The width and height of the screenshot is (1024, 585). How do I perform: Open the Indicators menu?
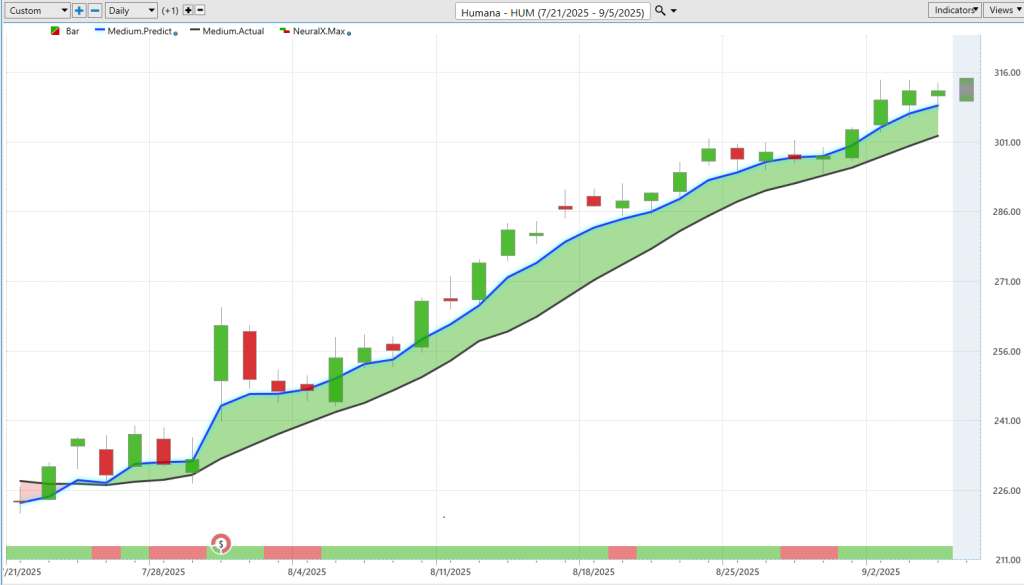[x=954, y=10]
